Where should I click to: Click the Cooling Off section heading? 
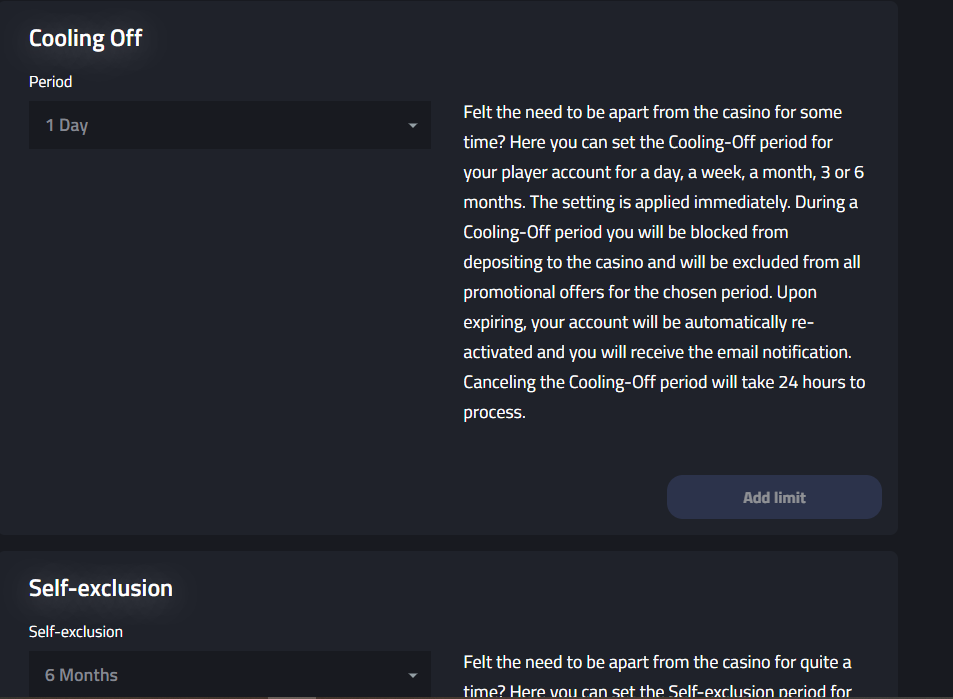pyautogui.click(x=86, y=39)
